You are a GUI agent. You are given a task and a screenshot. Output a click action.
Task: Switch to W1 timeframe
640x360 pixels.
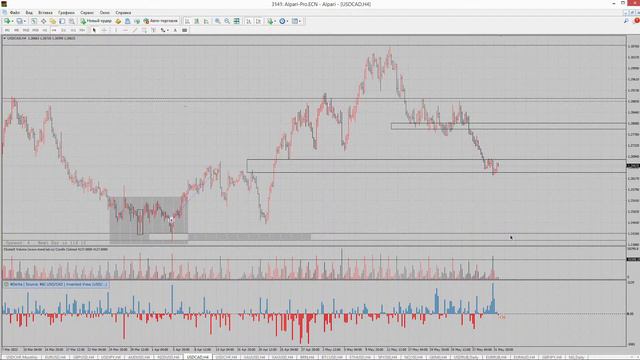[73, 30]
